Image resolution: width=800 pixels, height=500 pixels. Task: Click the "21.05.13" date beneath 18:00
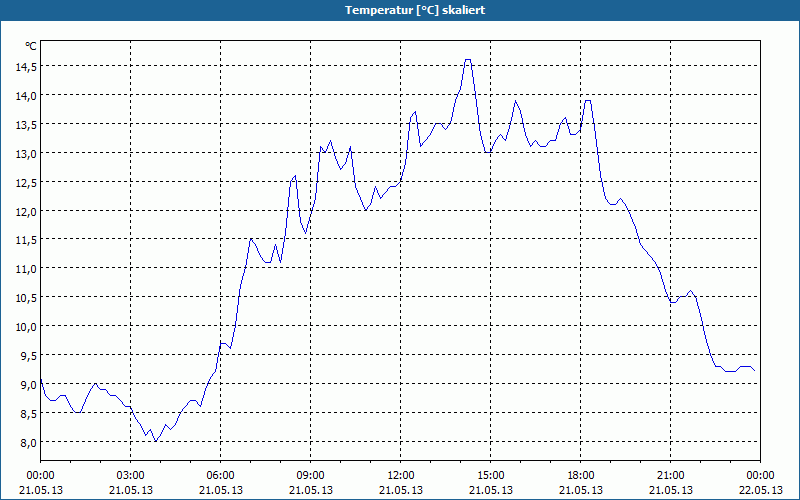[x=581, y=490]
